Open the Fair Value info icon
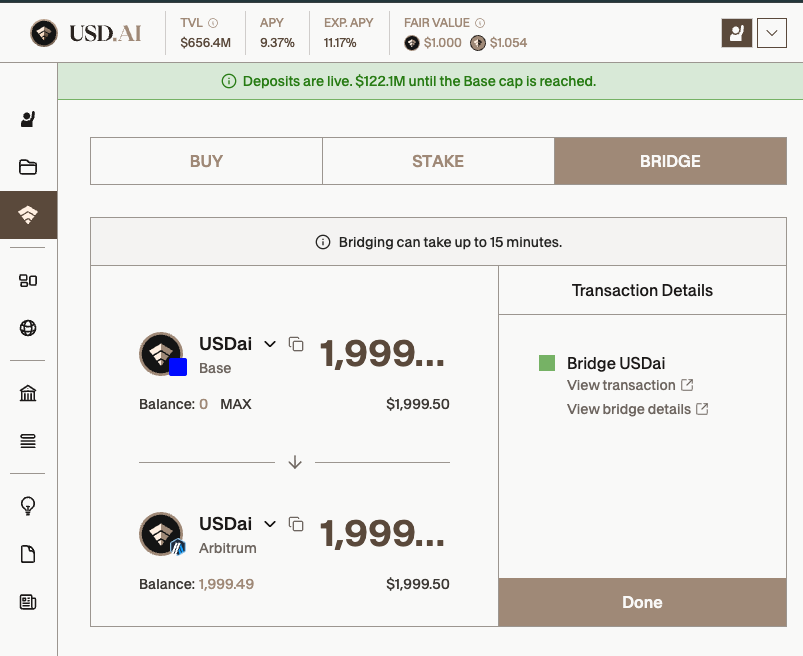The image size is (803, 656). pos(480,23)
